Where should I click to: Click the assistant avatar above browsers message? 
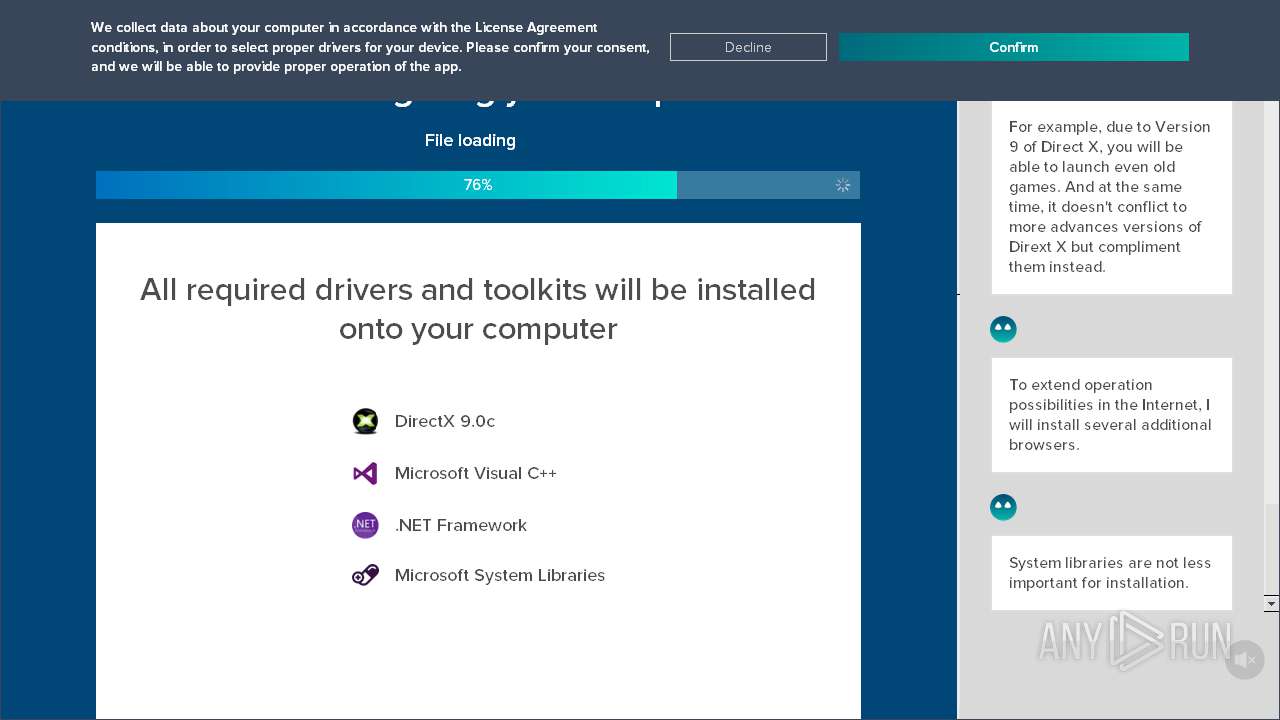[x=1003, y=329]
